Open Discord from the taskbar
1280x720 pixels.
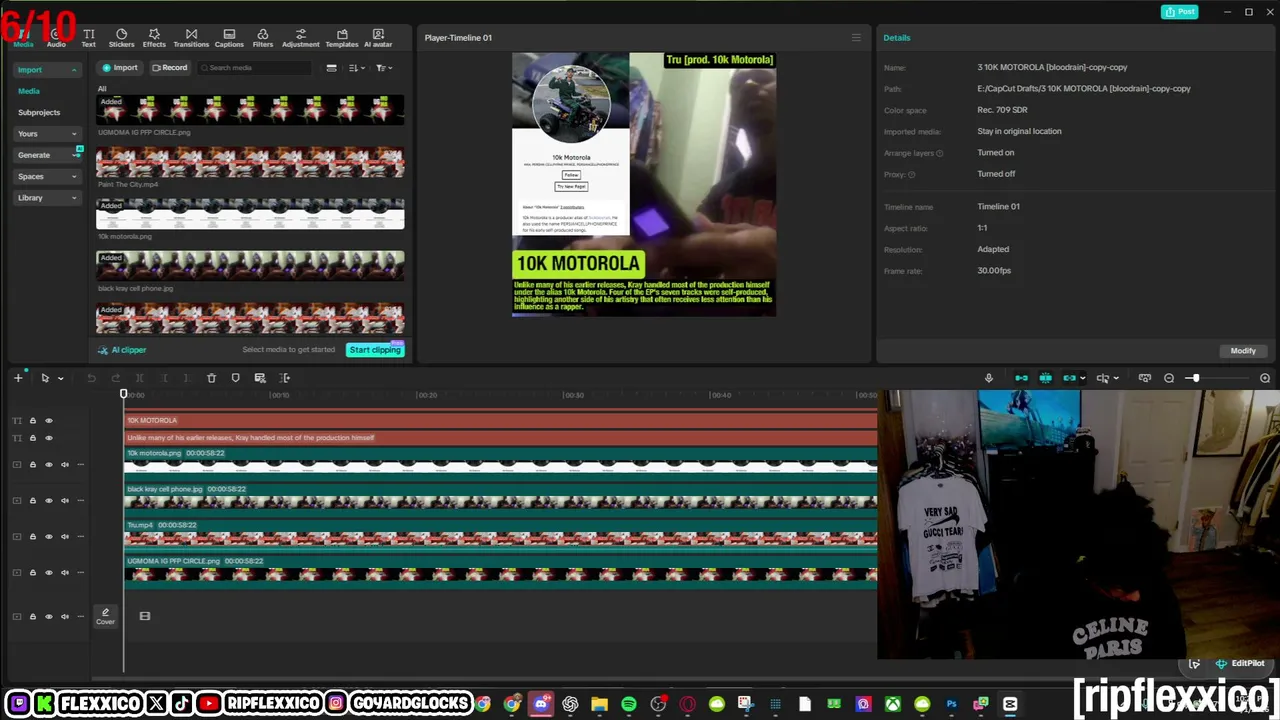pyautogui.click(x=541, y=704)
